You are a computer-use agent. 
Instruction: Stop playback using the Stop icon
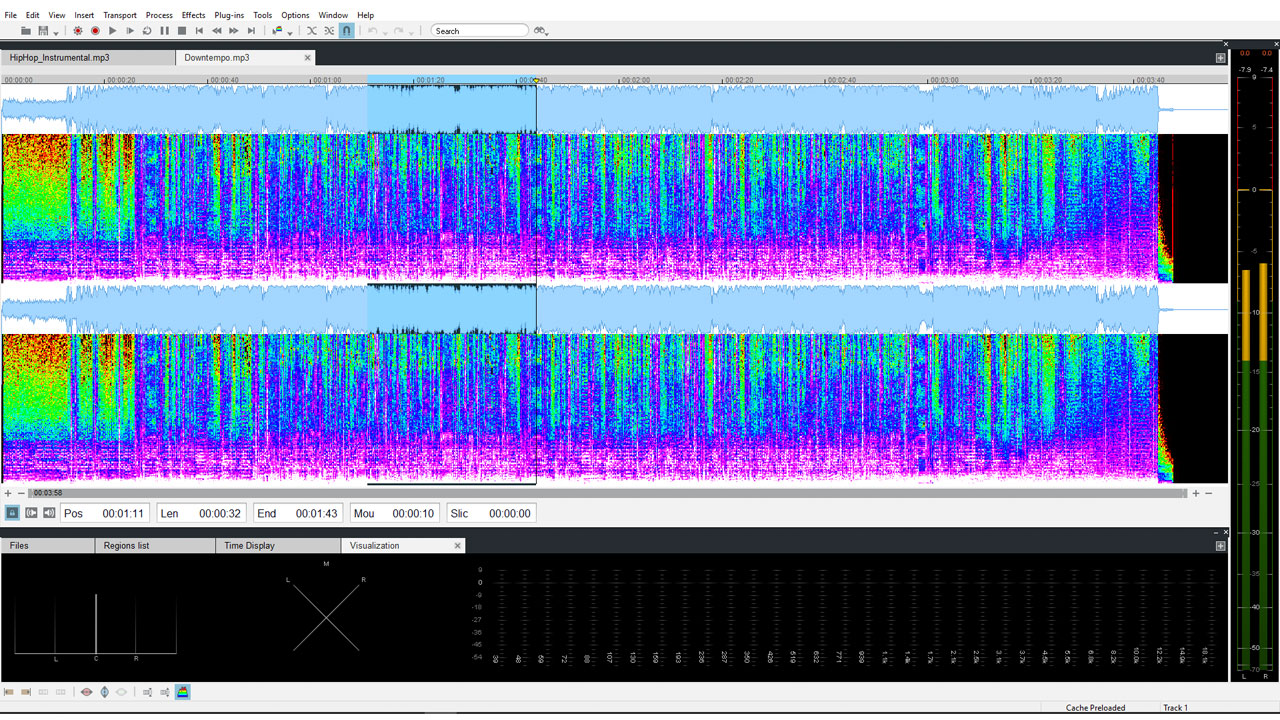click(x=181, y=30)
